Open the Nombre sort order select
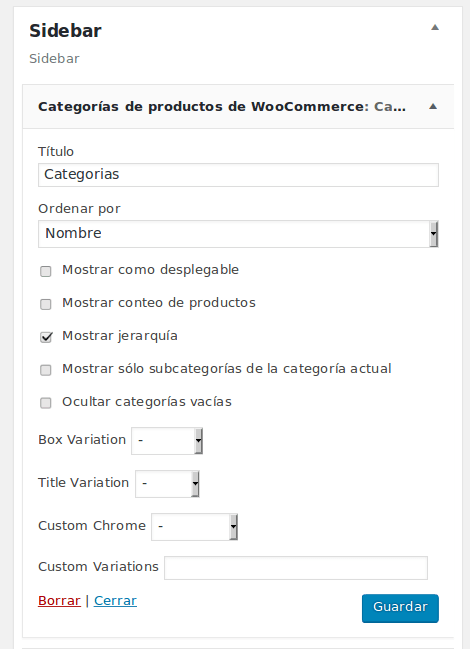The height and width of the screenshot is (649, 470). [x=238, y=234]
